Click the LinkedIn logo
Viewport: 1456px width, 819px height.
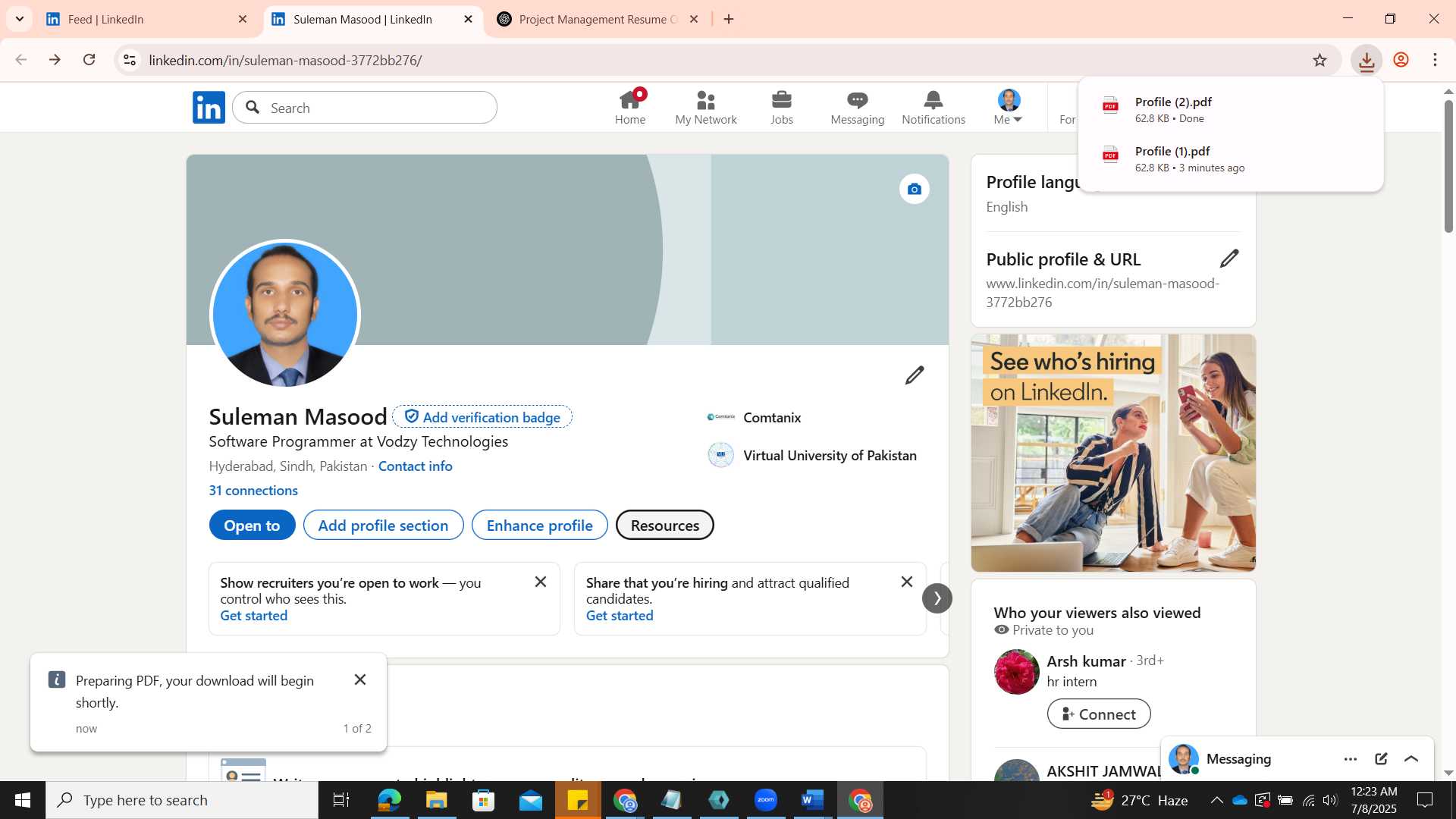209,108
